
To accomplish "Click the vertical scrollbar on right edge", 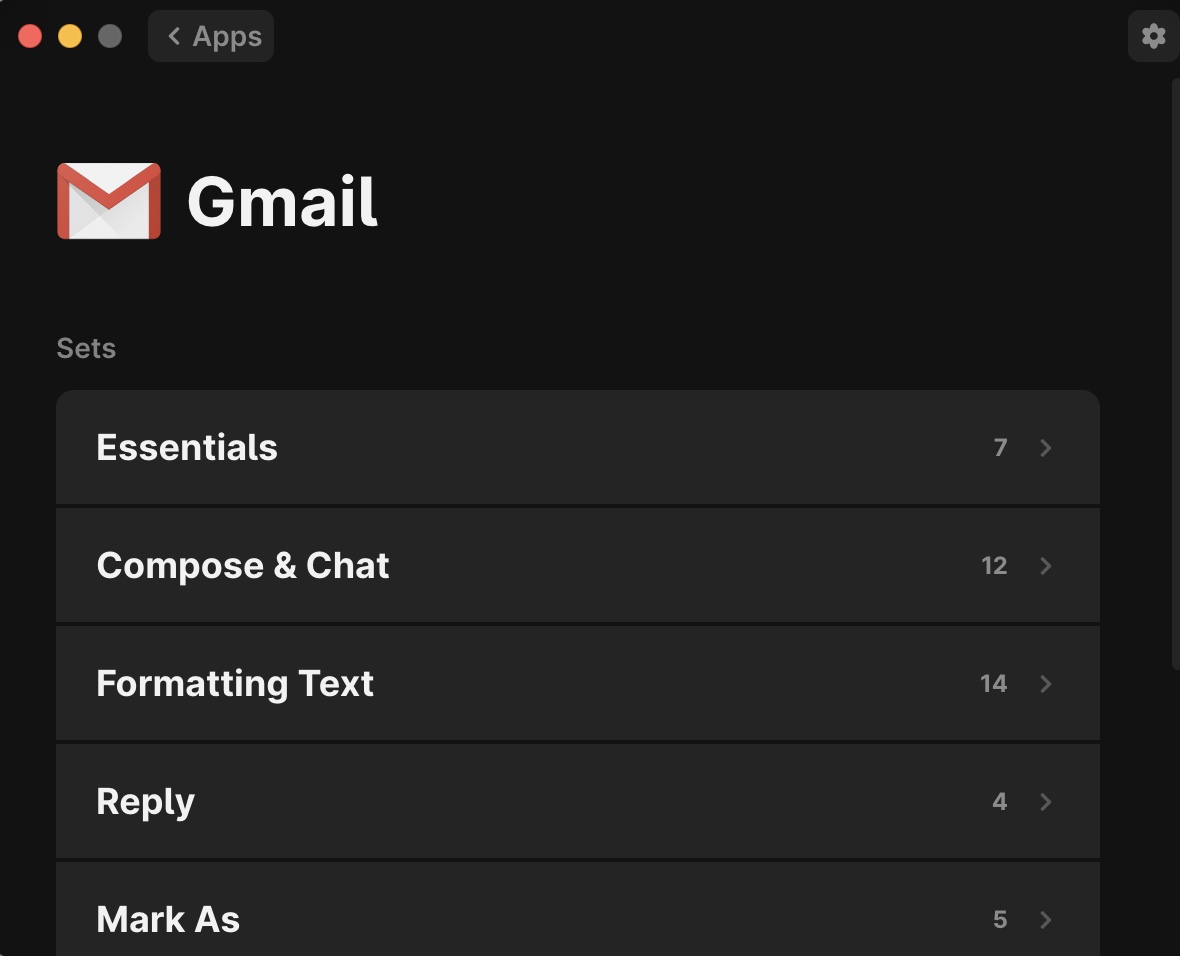I will click(1175, 373).
